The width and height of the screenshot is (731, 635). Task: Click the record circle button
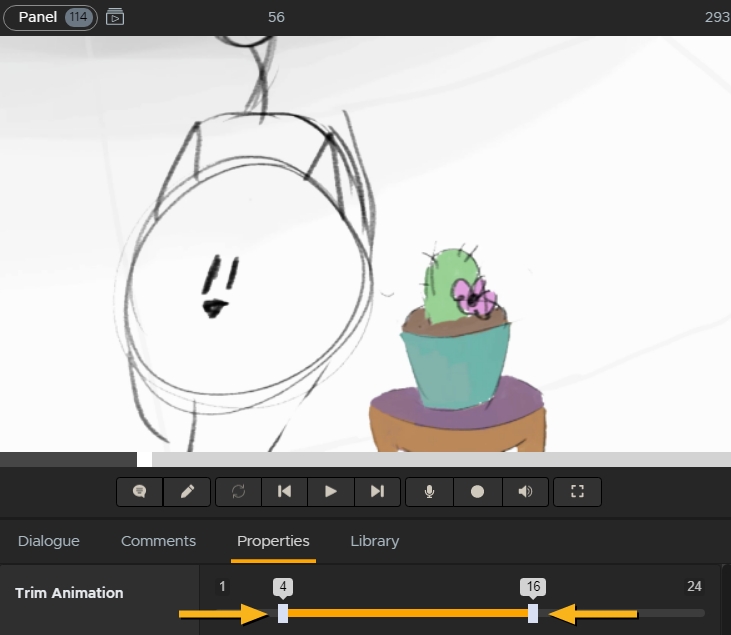pyautogui.click(x=477, y=492)
